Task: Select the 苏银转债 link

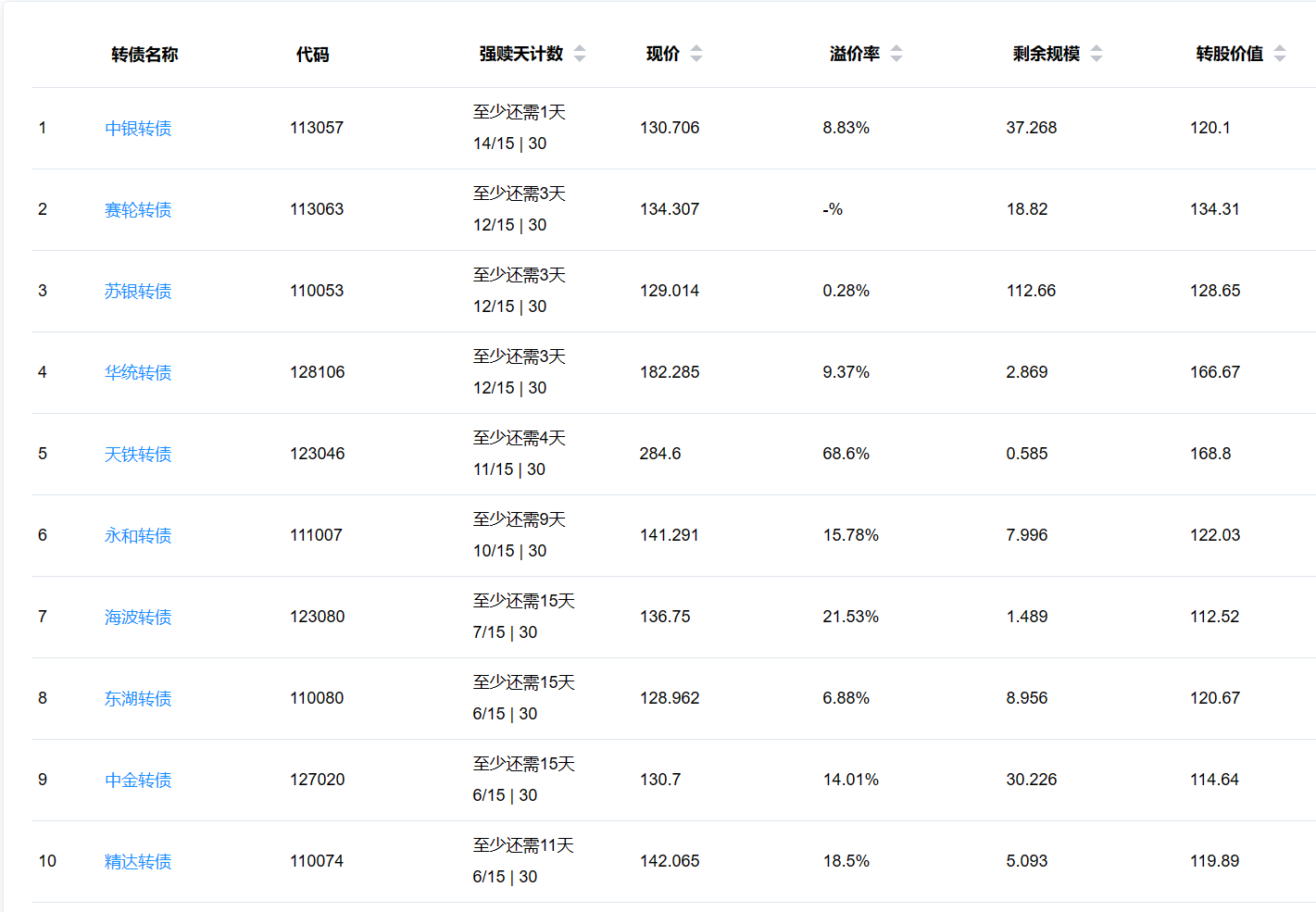Action: tap(138, 292)
